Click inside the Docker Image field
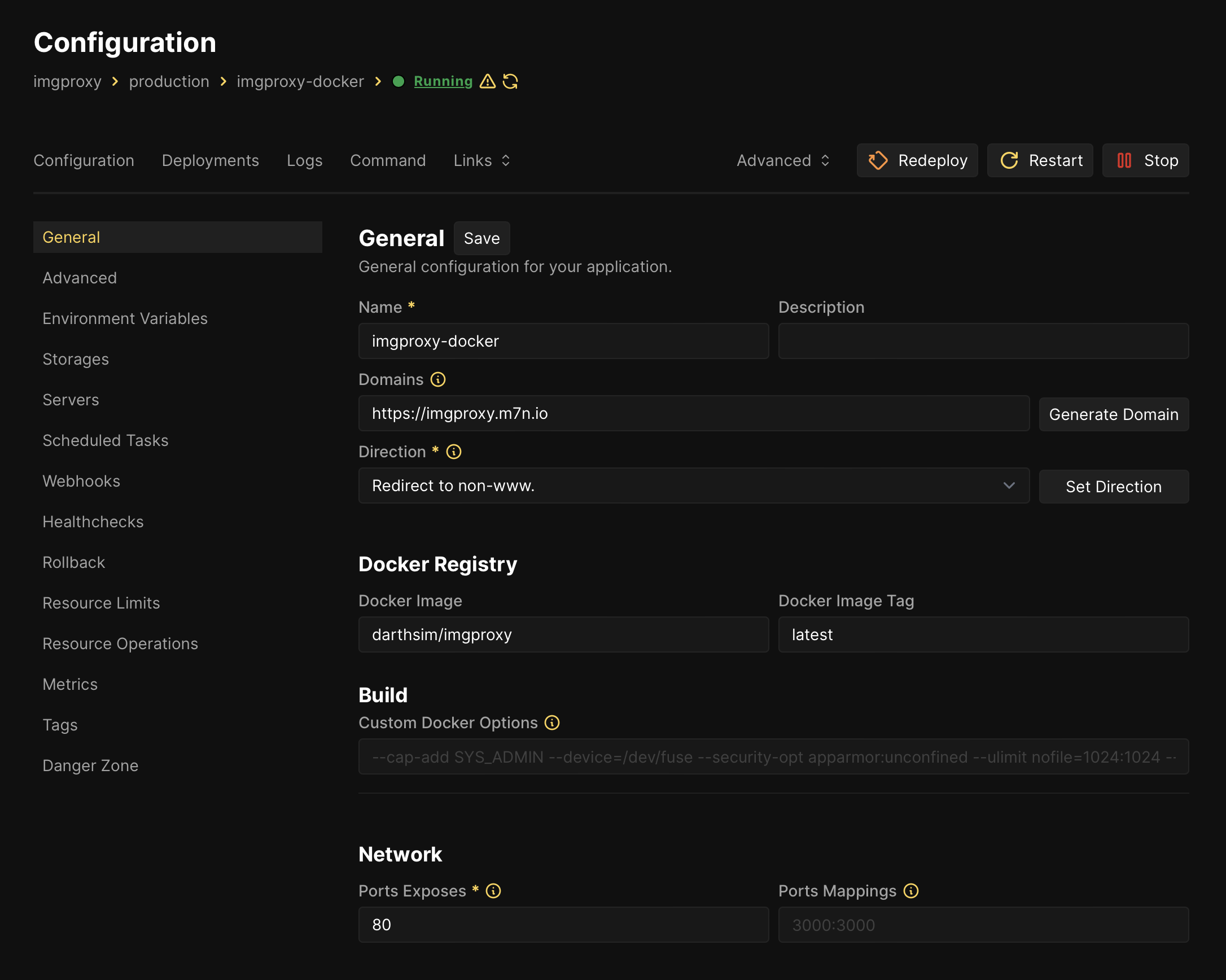 pos(563,635)
